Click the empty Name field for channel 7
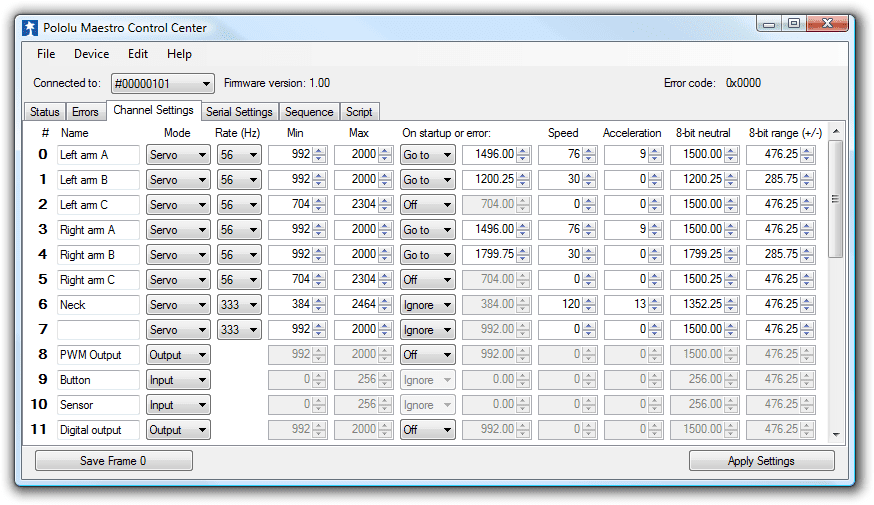The height and width of the screenshot is (505, 874). coord(98,330)
